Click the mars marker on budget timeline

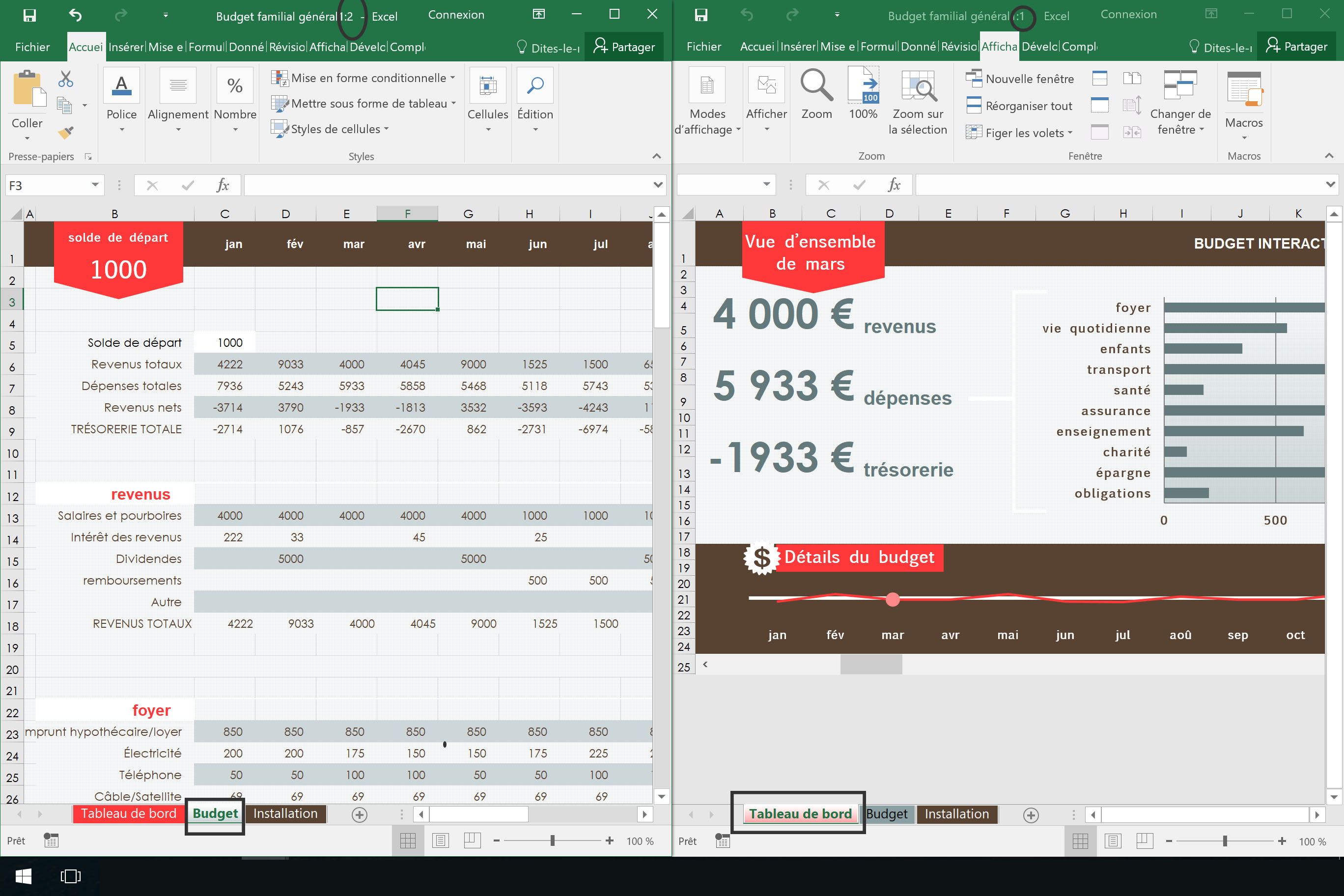point(892,599)
